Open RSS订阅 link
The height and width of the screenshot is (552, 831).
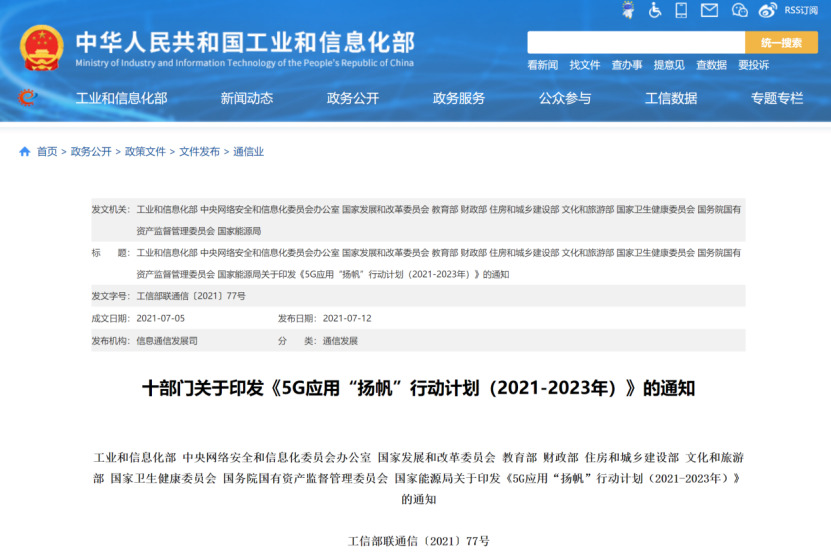pos(801,10)
